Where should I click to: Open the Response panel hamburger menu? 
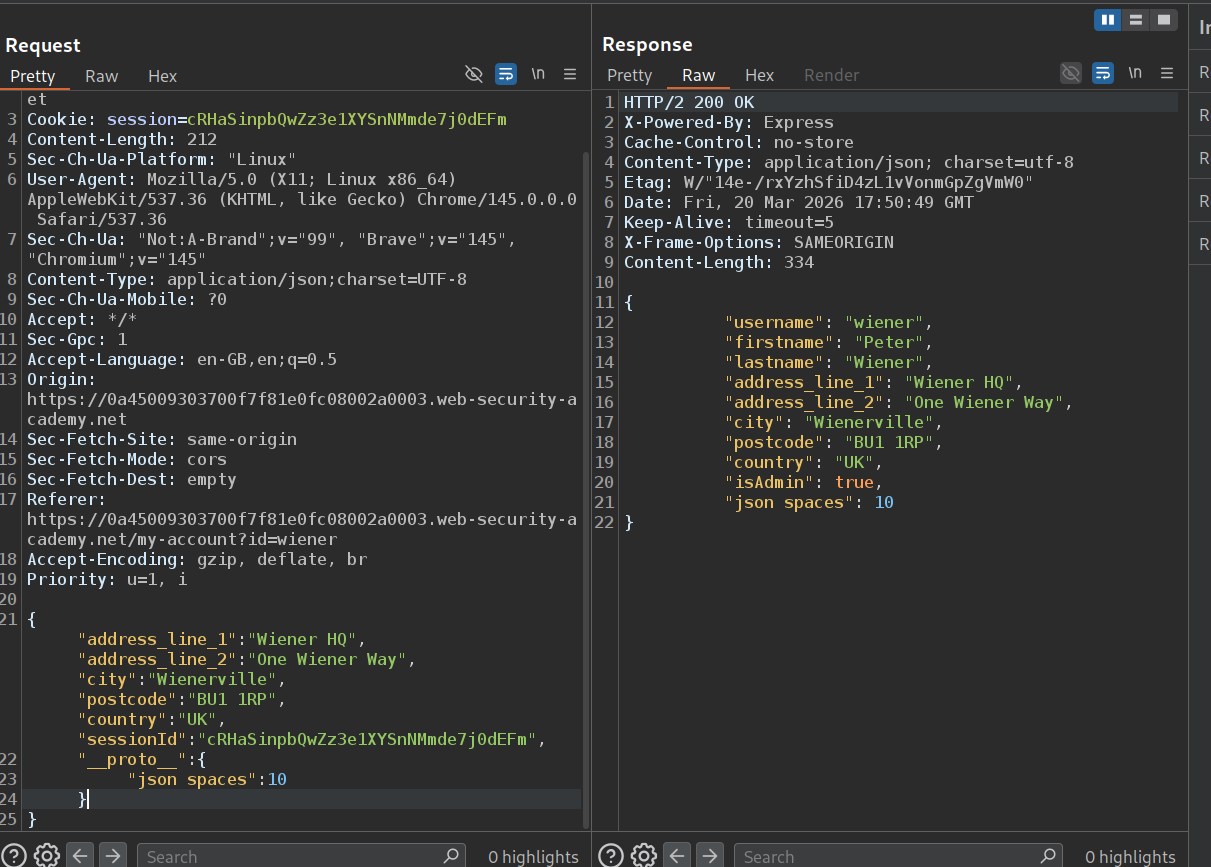(x=1167, y=73)
